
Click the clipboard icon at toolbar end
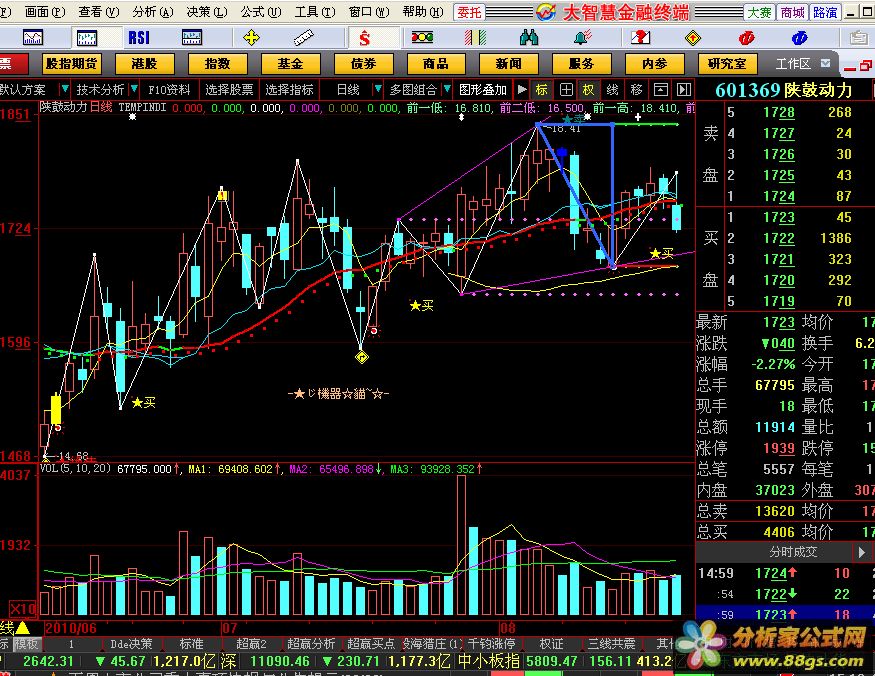click(x=858, y=37)
